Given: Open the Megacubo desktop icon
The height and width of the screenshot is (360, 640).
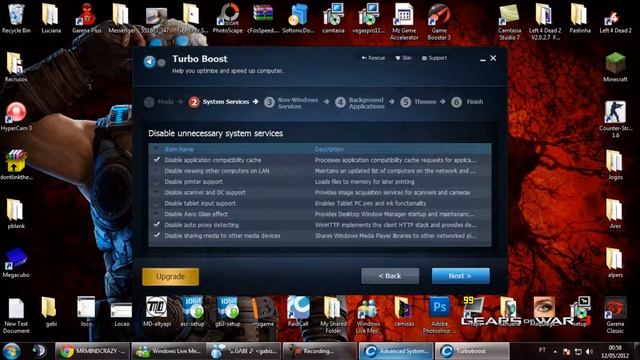Looking at the screenshot, I should point(16,263).
